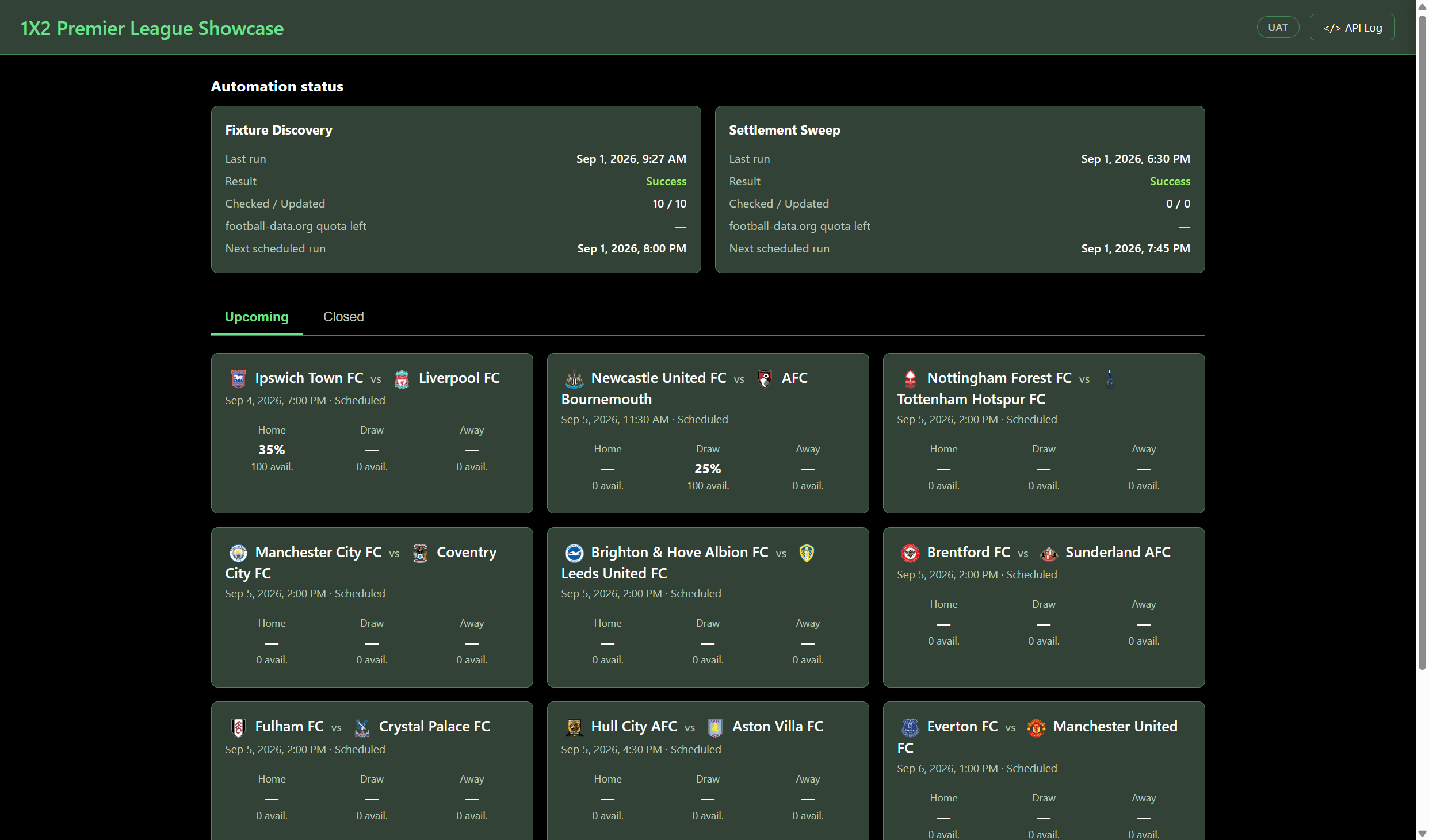
Task: Select Away outcome on Ipswich vs Liverpool
Action: pos(472,448)
